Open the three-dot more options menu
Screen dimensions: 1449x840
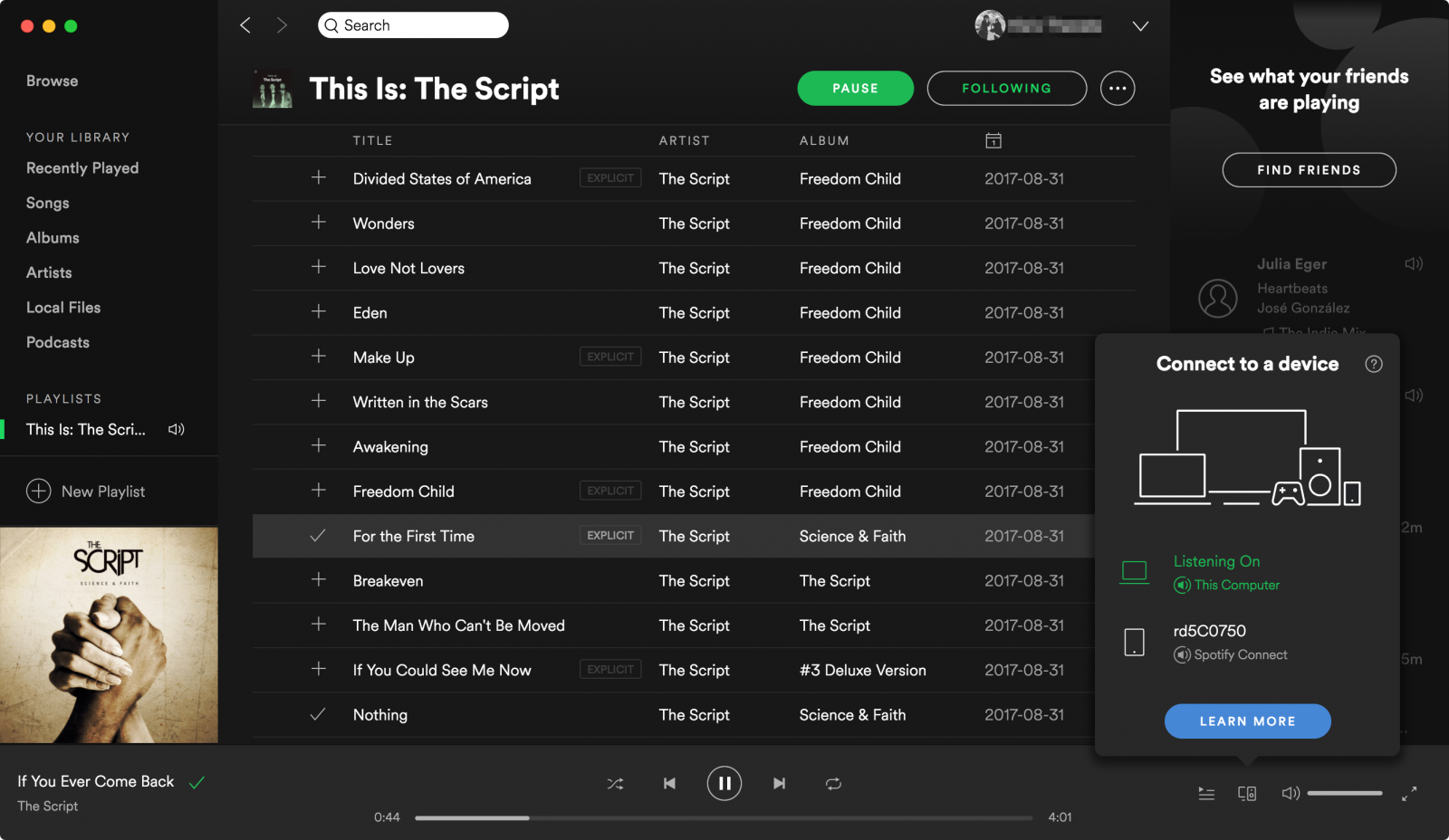(x=1118, y=88)
